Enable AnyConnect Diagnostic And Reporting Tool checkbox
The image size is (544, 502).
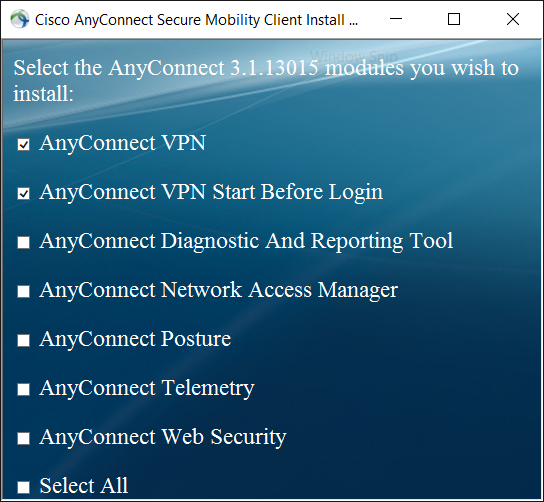(24, 243)
